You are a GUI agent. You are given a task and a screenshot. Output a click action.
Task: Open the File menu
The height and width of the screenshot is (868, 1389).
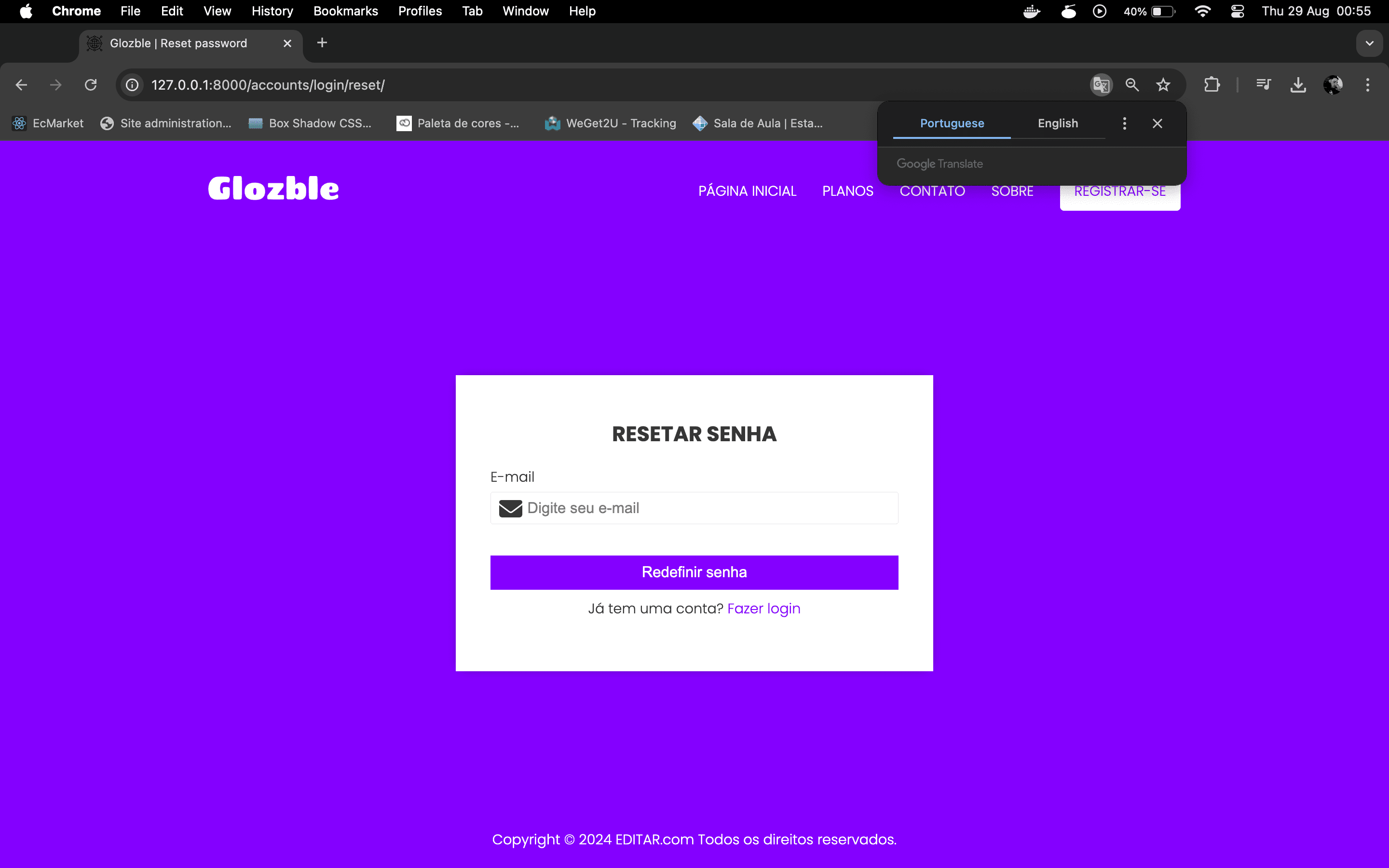tap(130, 12)
